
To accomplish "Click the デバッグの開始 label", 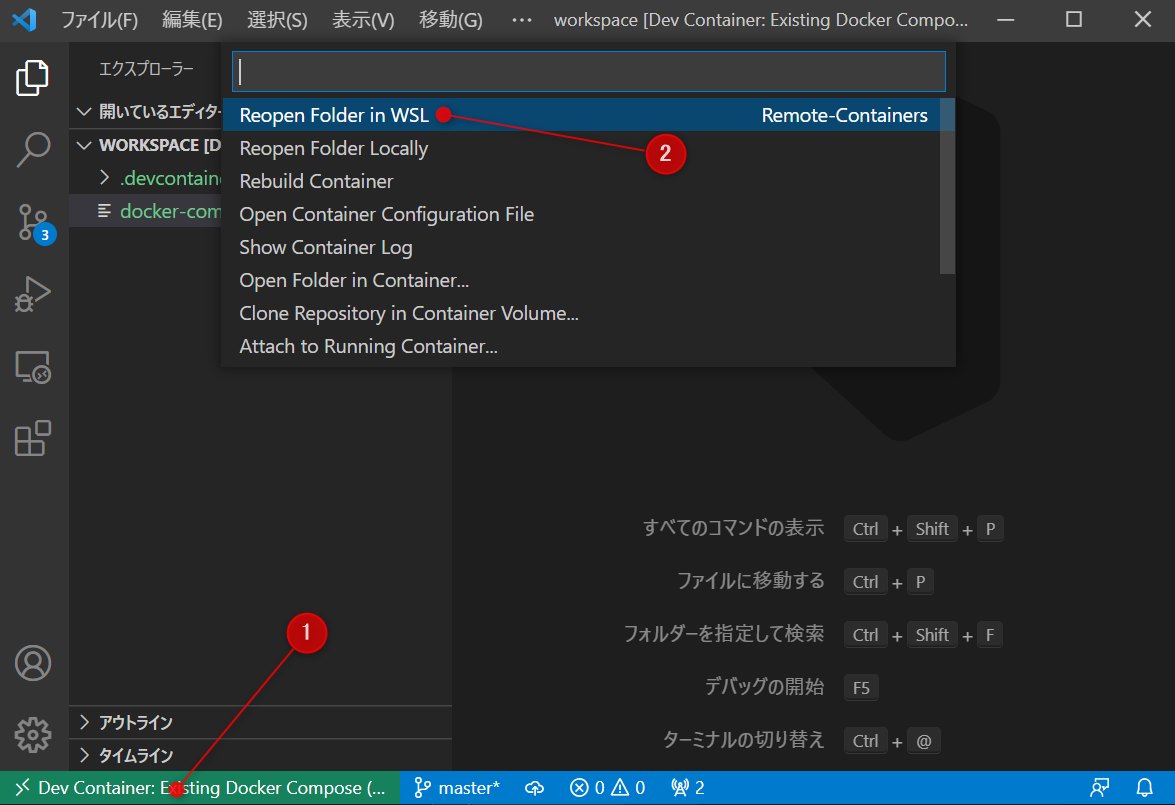I will [764, 687].
